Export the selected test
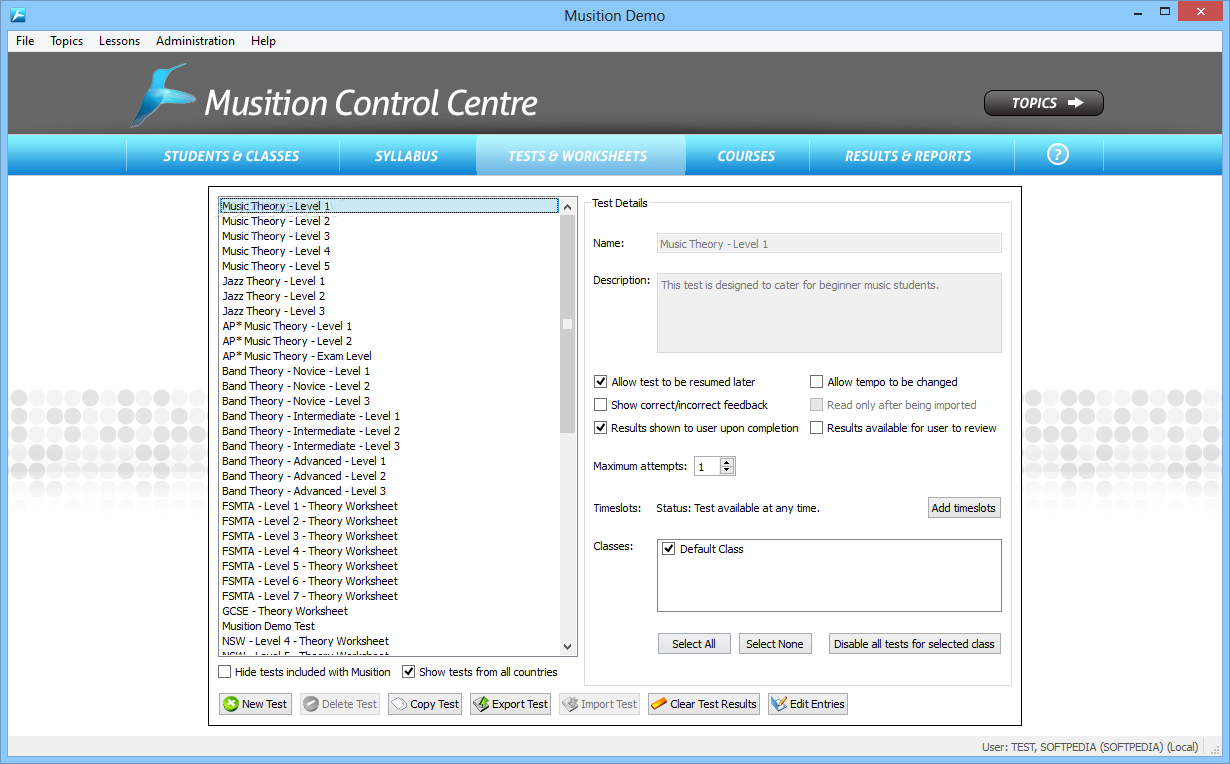 point(510,704)
